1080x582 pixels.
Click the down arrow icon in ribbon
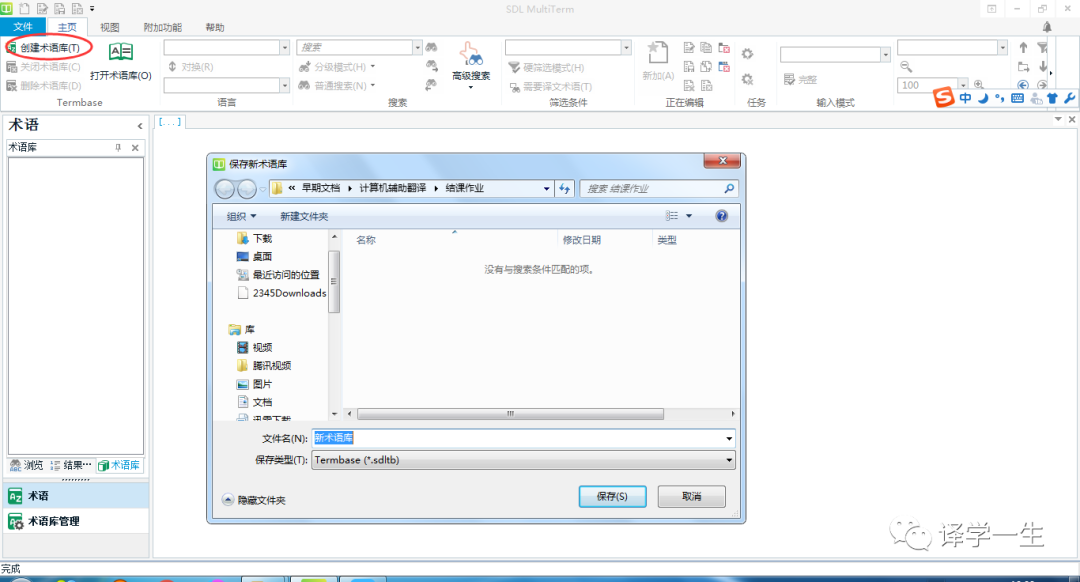(x=1043, y=67)
